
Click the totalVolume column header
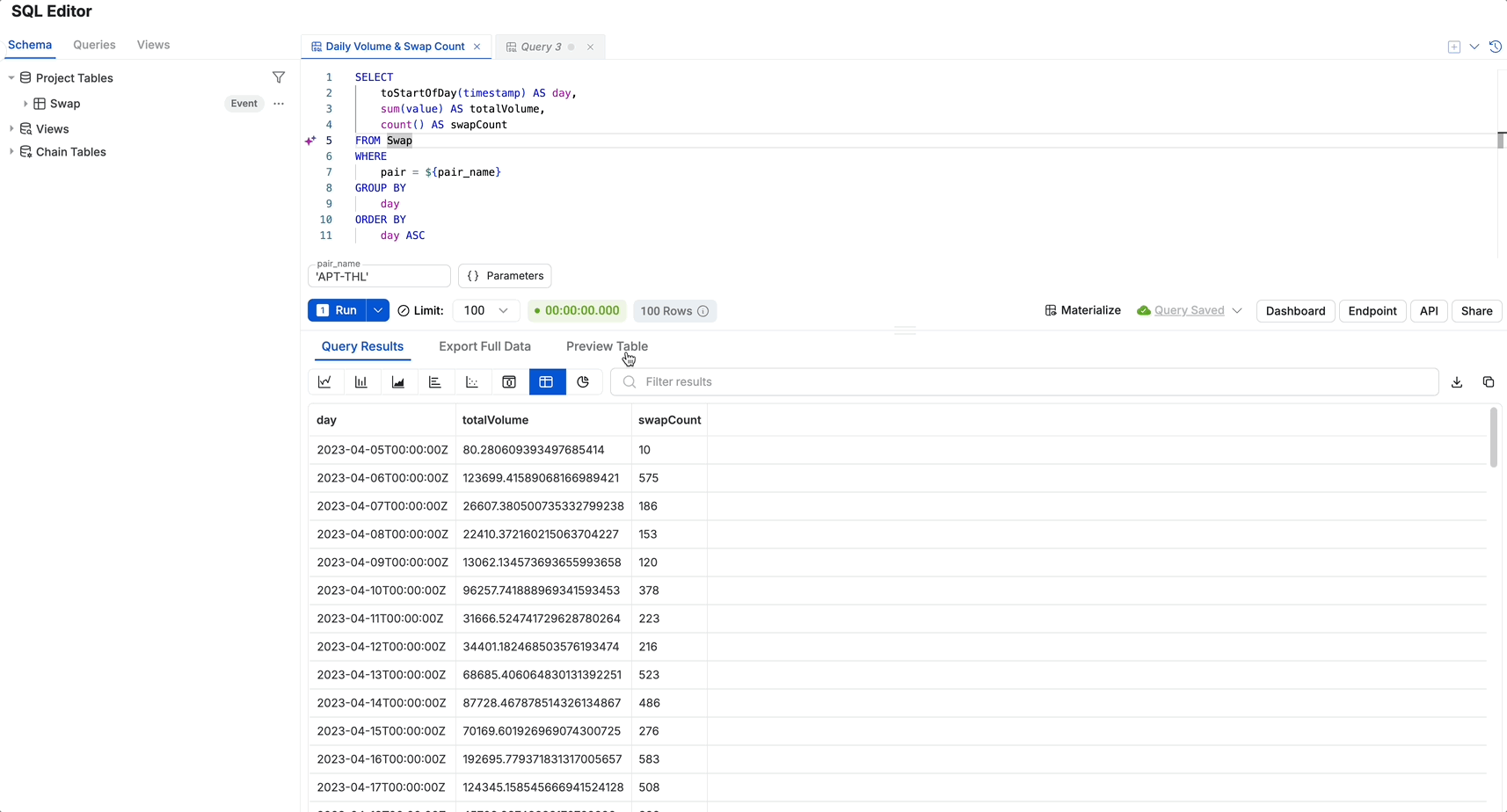pyautogui.click(x=543, y=420)
